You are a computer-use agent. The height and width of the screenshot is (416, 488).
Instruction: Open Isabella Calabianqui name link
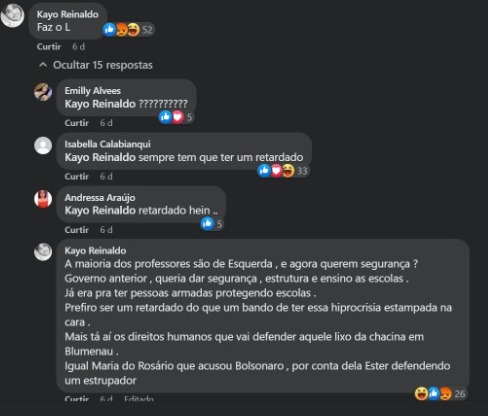[107, 144]
